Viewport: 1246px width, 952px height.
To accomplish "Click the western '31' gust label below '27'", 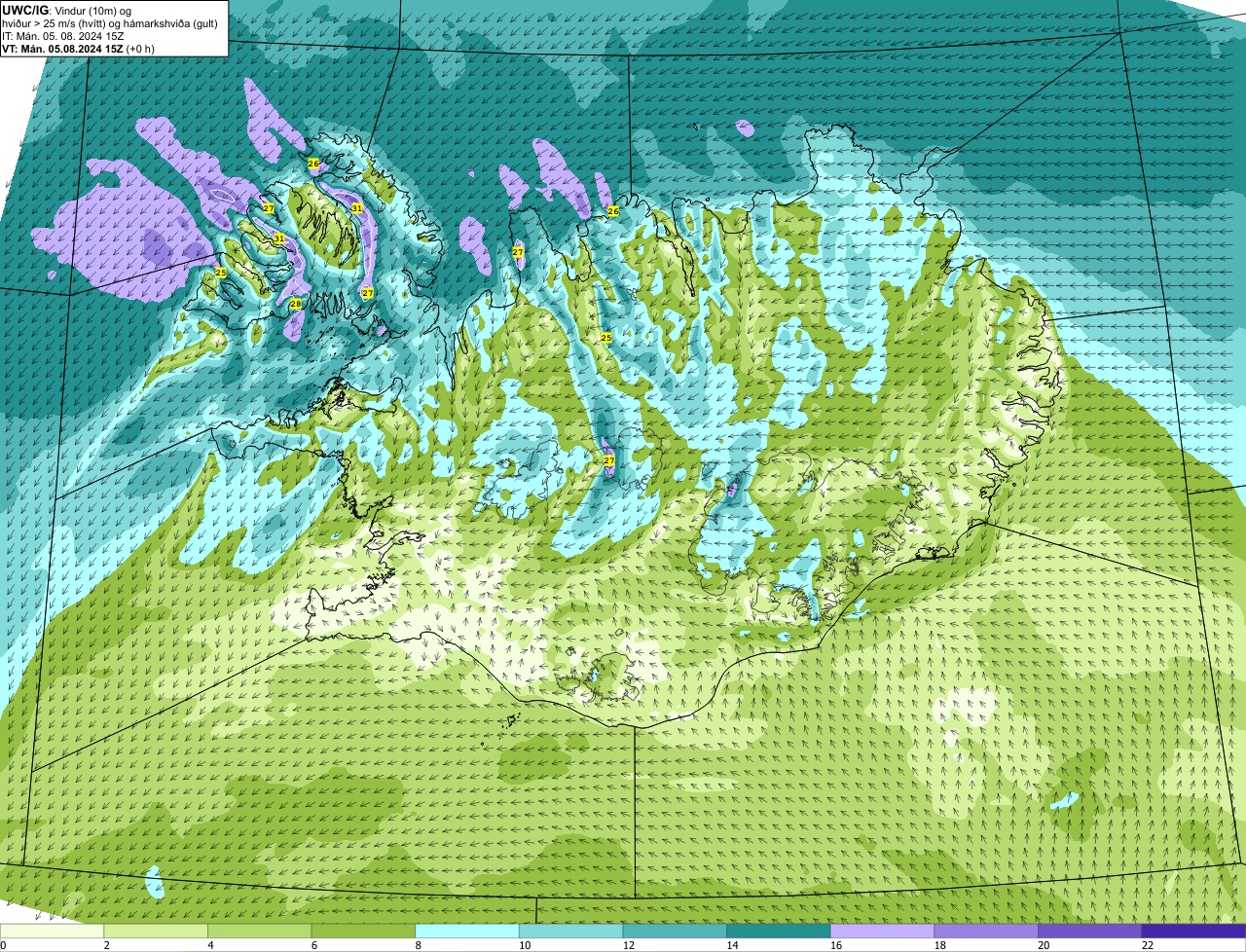I will coord(279,238).
